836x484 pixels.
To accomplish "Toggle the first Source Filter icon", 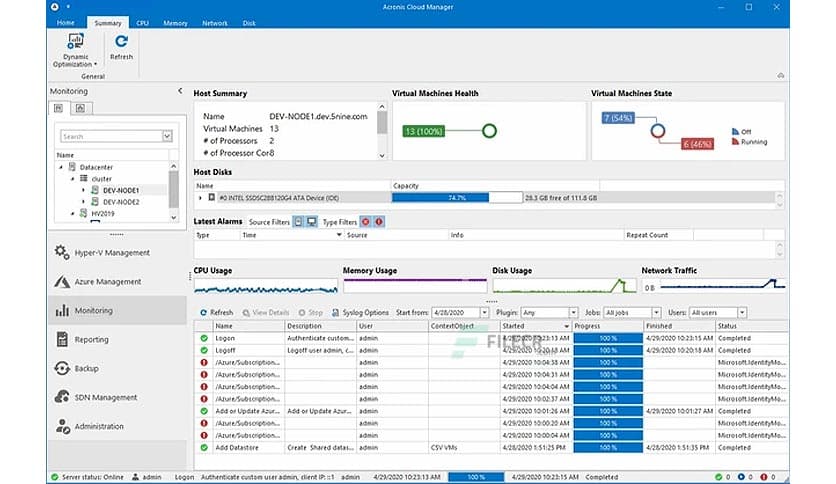I will [299, 222].
